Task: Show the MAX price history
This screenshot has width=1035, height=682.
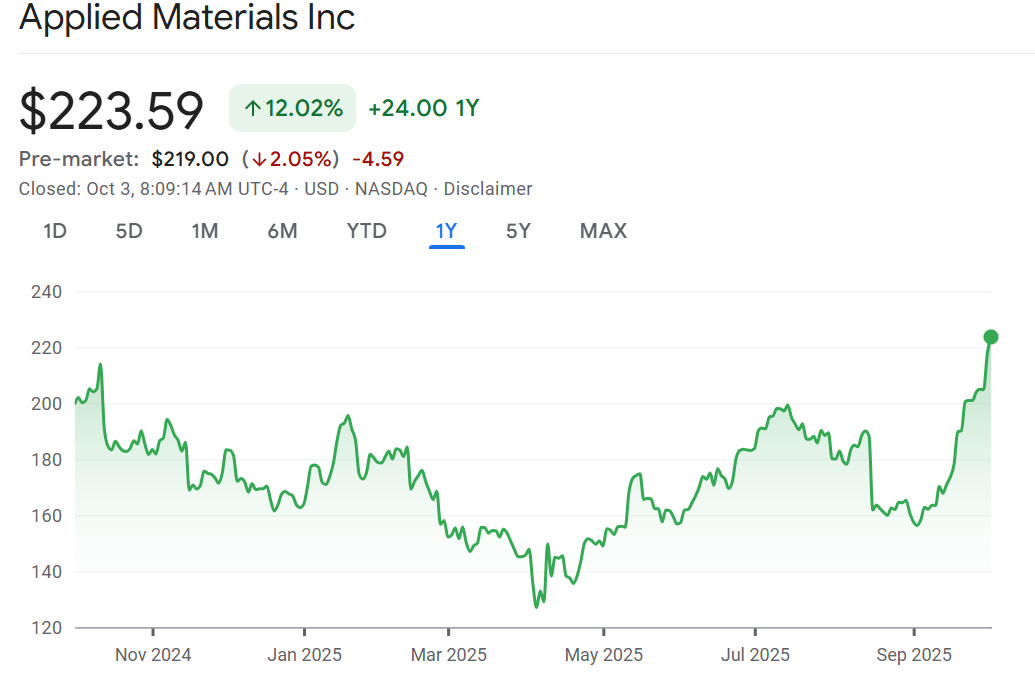Action: [603, 231]
